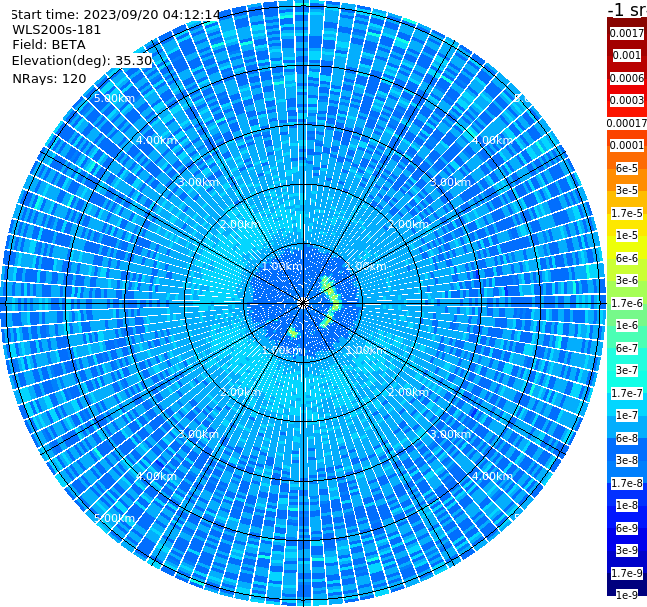Click the 3e-7 colorbar label
This screenshot has width=647, height=607.
pyautogui.click(x=627, y=370)
